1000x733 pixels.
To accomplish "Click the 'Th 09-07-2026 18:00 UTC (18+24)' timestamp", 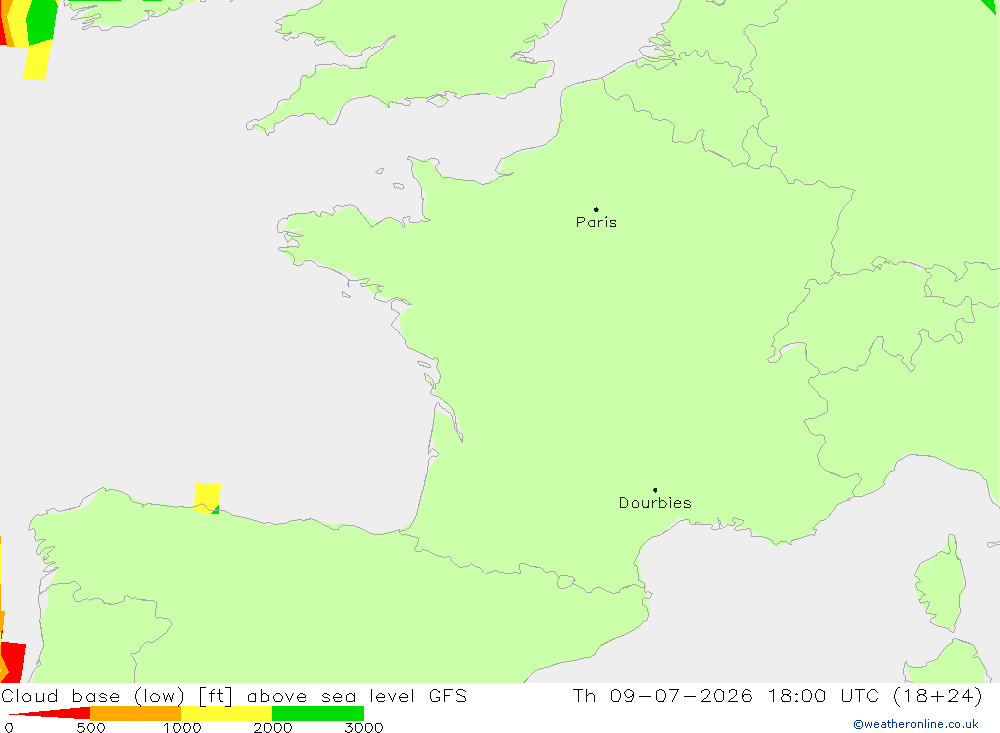I will (x=777, y=696).
